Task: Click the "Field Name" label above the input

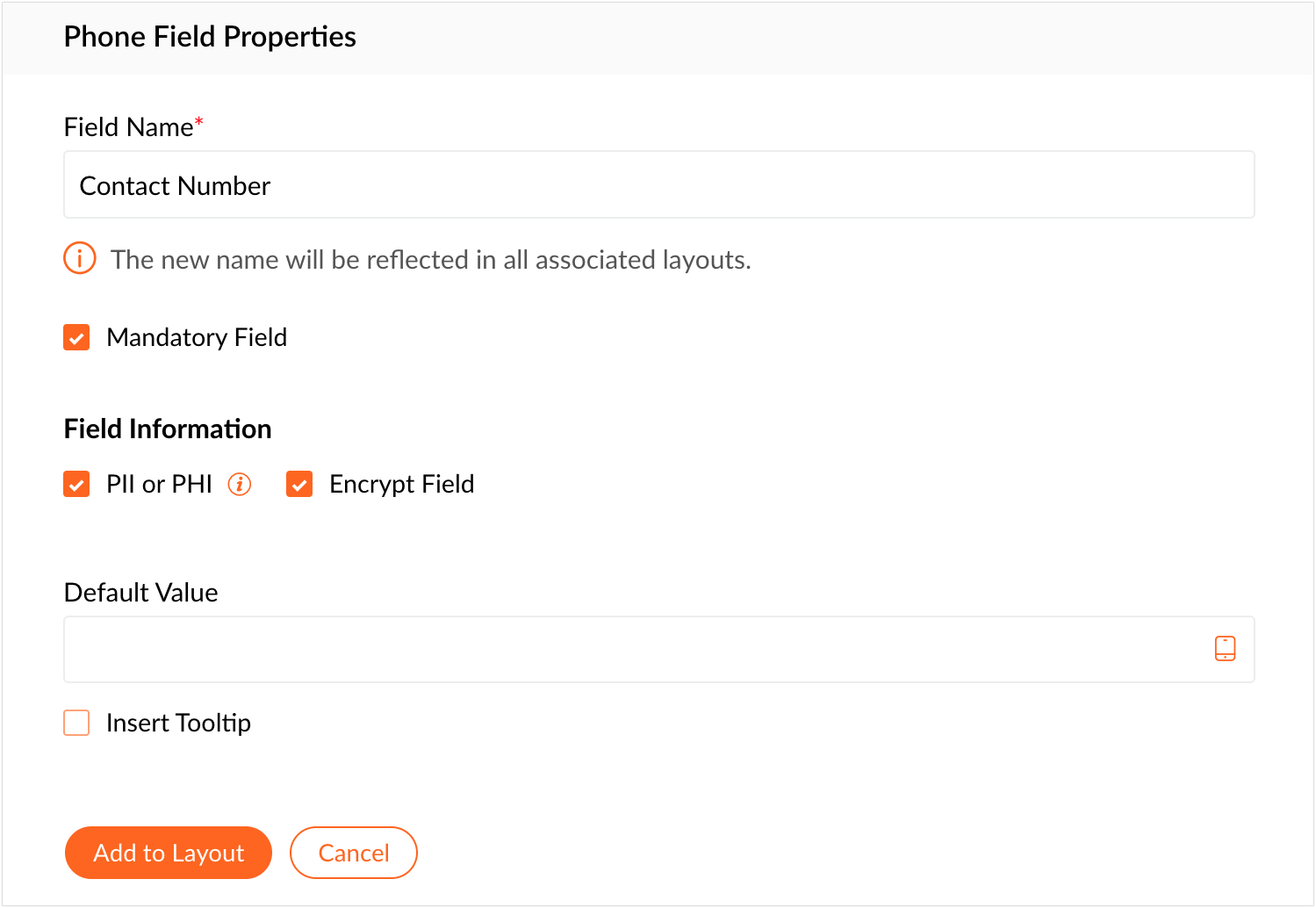Action: click(128, 127)
